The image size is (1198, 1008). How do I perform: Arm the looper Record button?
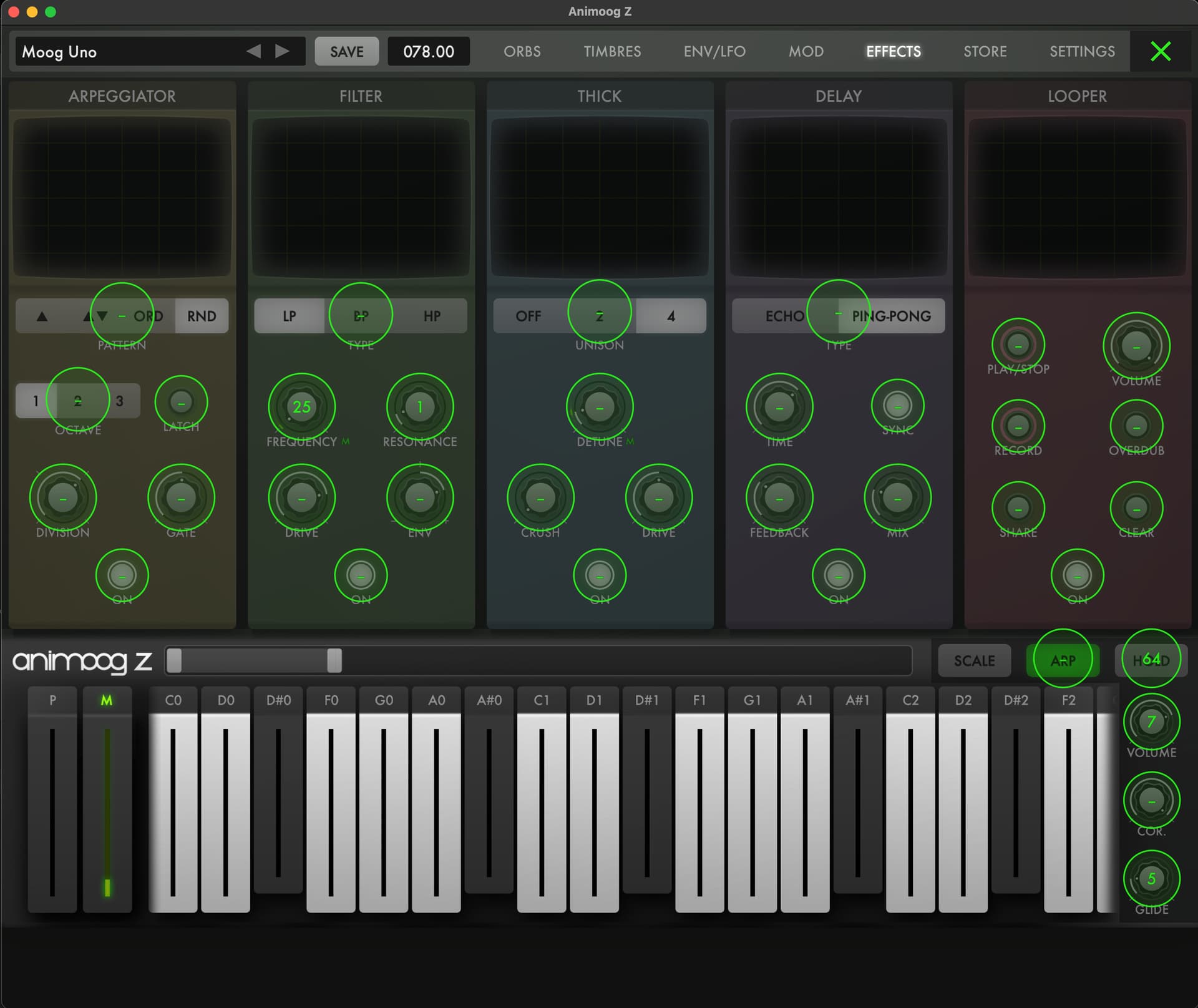[x=1018, y=426]
